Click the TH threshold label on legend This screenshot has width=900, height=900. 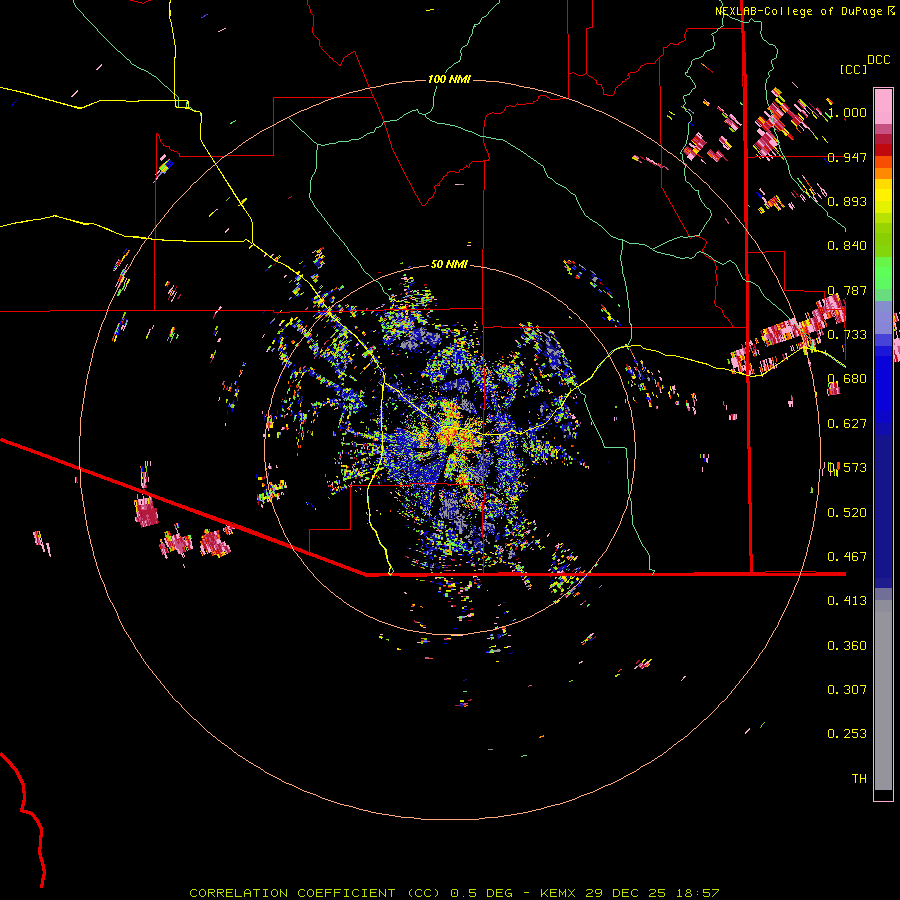[x=859, y=778]
